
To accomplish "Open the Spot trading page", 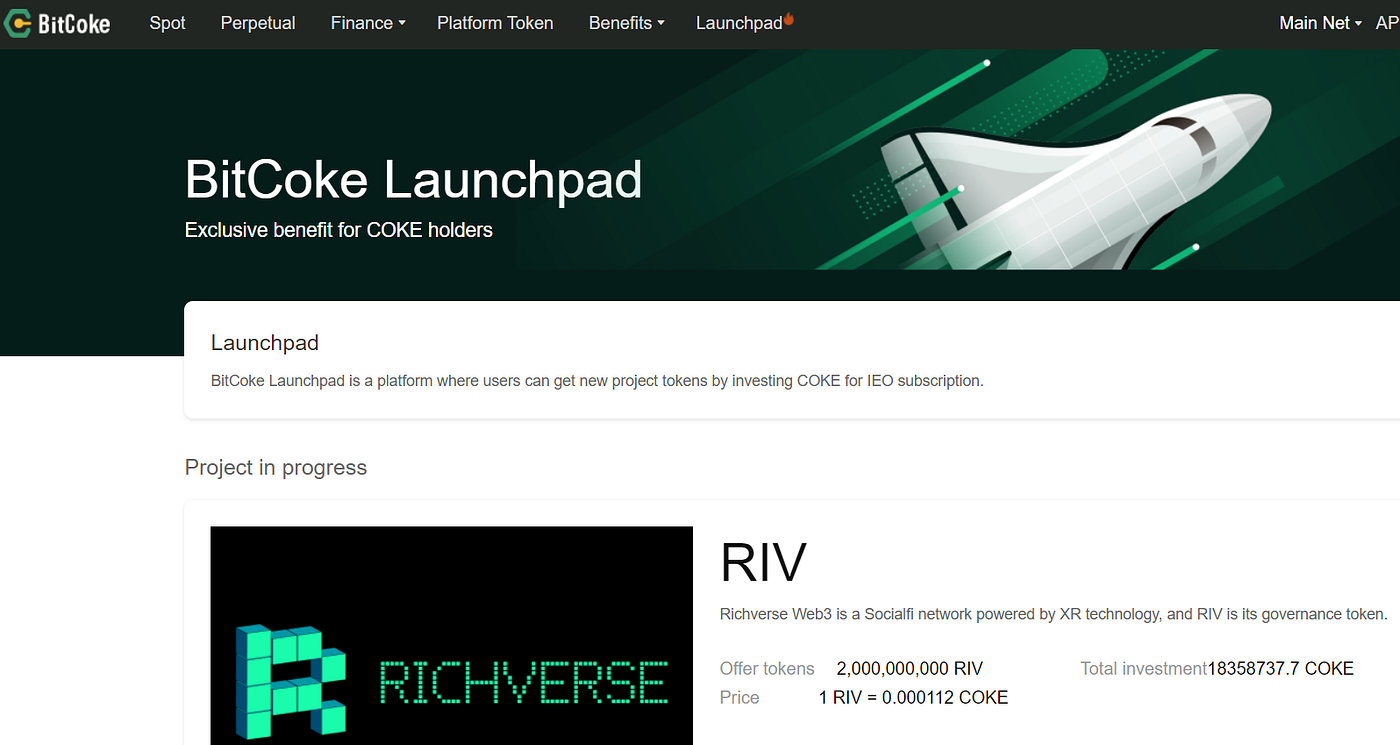I will point(167,23).
